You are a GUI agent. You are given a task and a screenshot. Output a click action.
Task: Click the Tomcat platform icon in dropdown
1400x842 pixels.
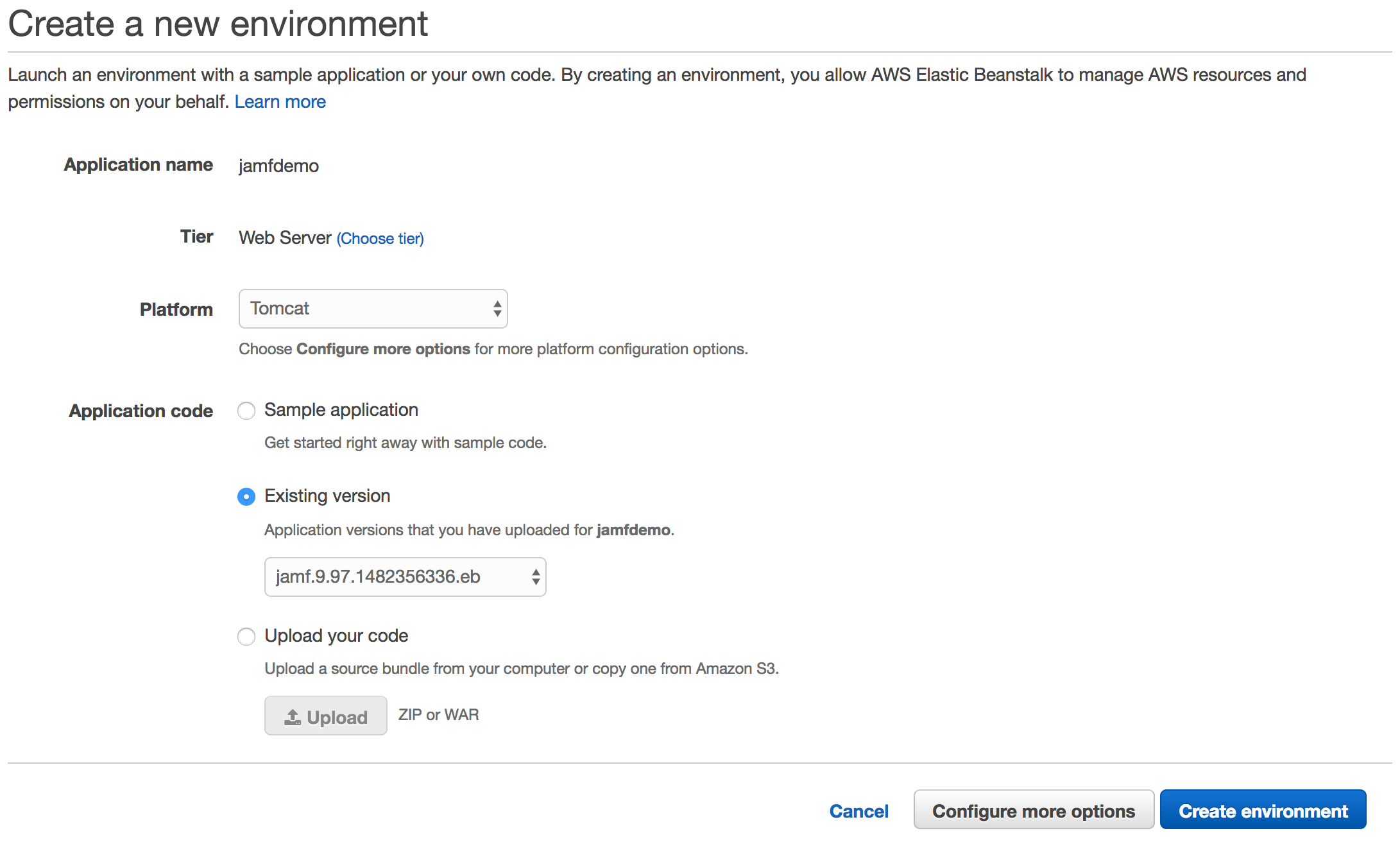pyautogui.click(x=494, y=308)
